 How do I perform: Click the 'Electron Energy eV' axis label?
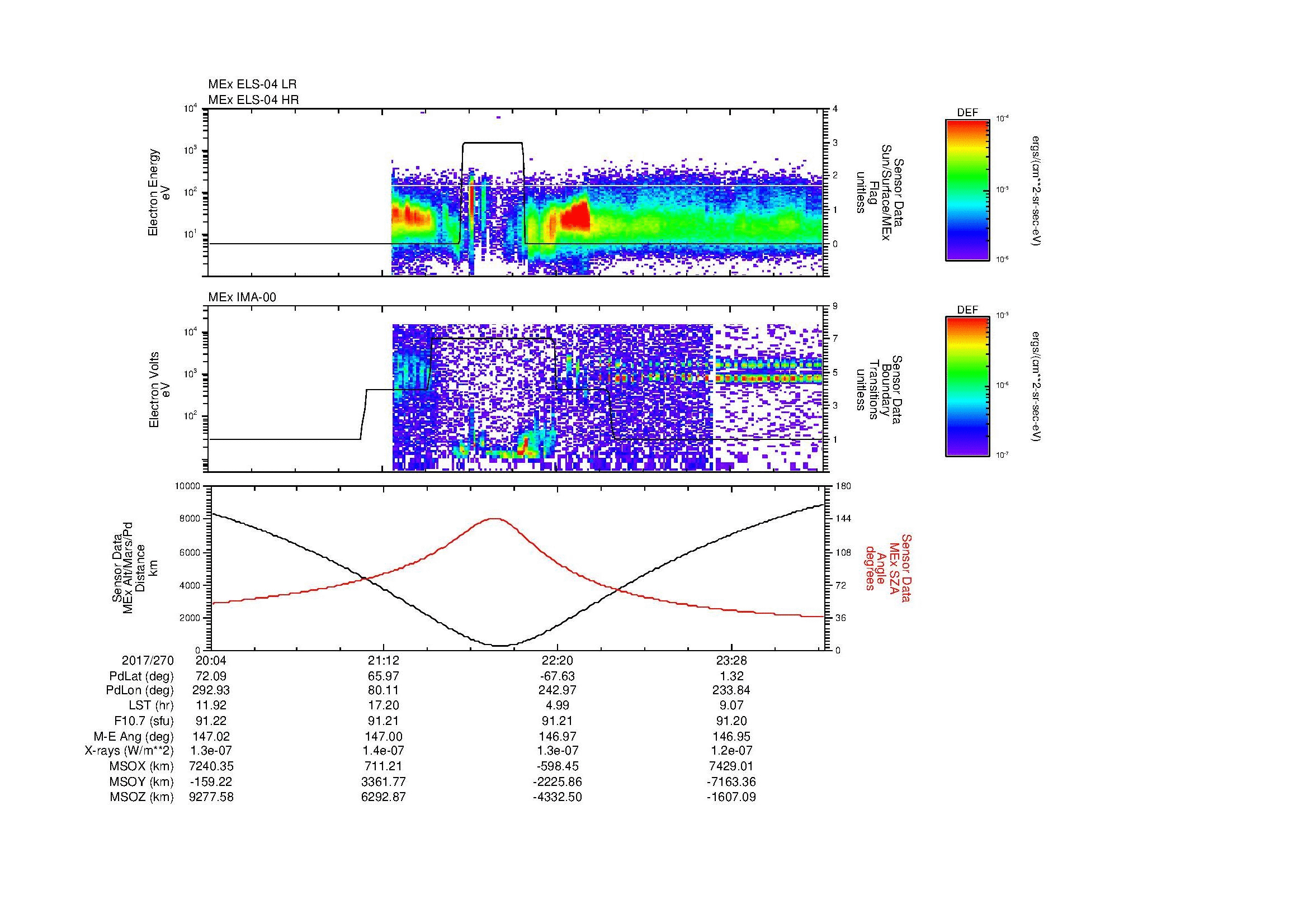159,192
